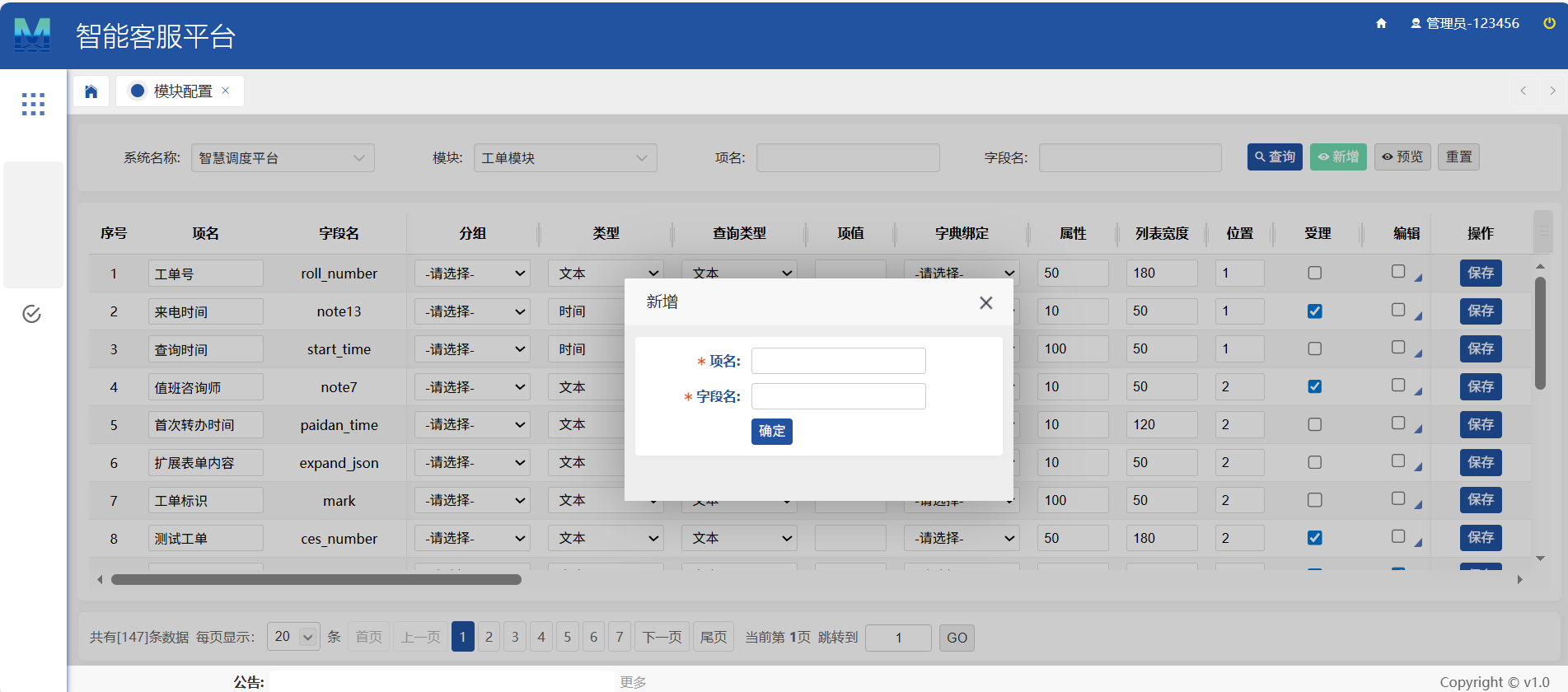Click the 项名 search field
This screenshot has height=692, width=1568.
[x=848, y=157]
